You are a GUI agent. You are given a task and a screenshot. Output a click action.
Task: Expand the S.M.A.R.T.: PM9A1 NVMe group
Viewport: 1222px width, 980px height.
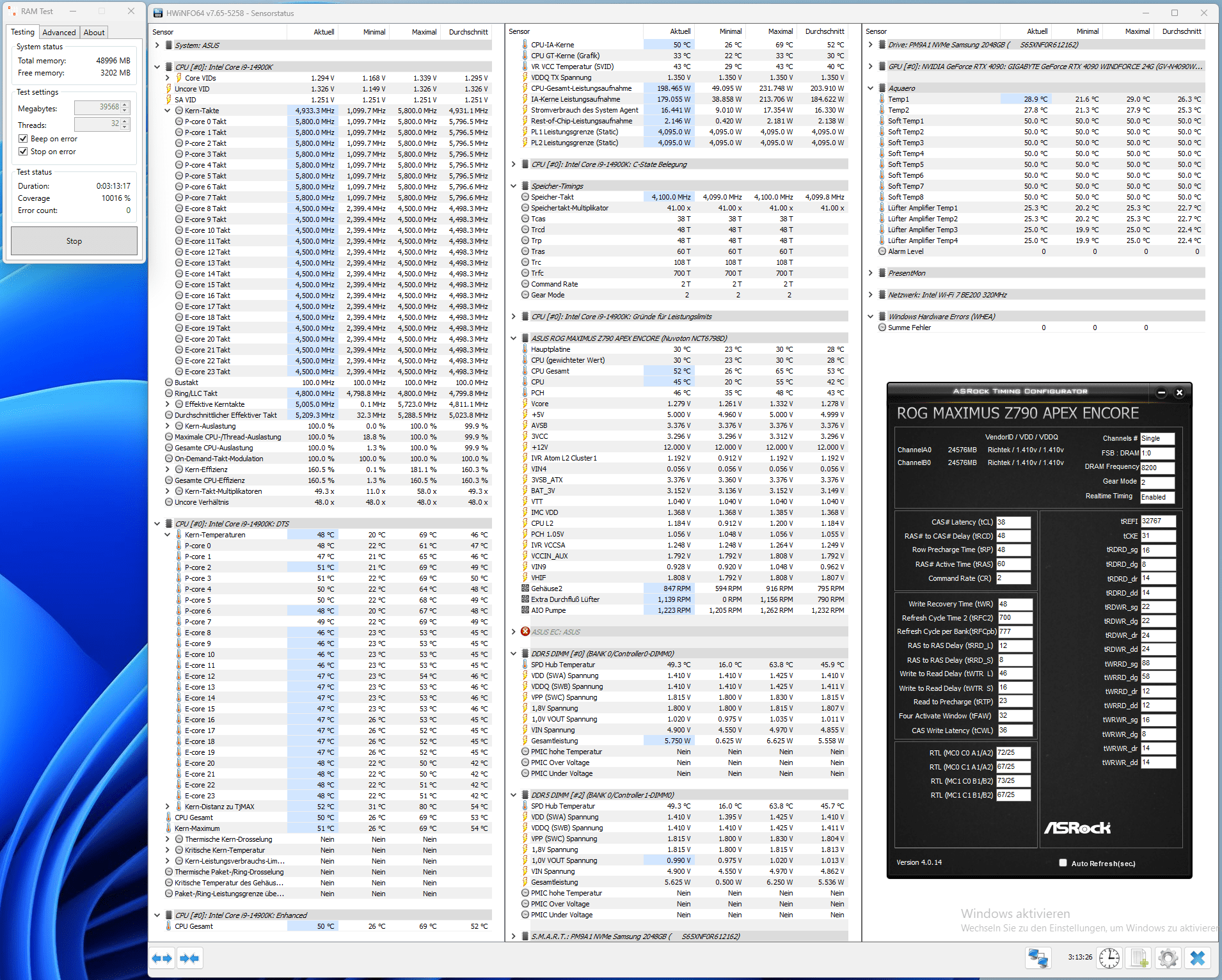pos(514,937)
